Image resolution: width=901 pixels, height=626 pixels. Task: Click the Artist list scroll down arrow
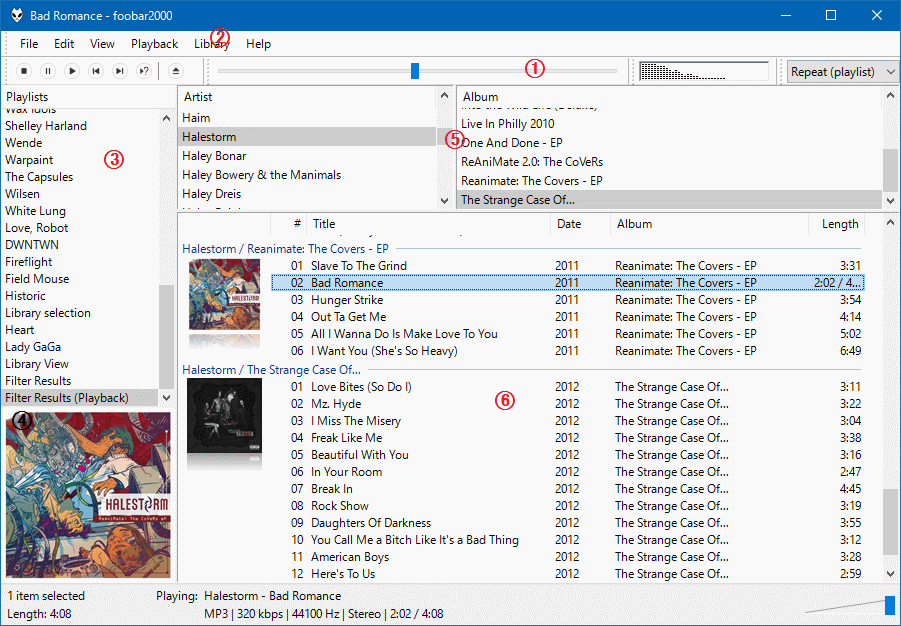444,201
